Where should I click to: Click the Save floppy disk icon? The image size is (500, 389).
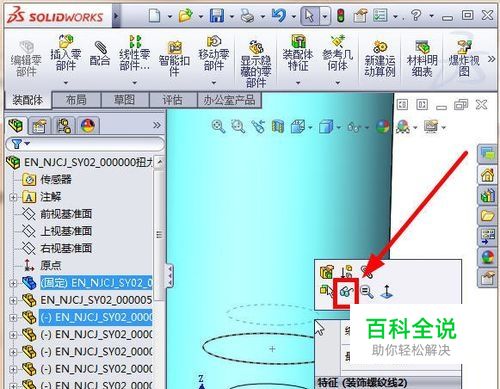217,15
